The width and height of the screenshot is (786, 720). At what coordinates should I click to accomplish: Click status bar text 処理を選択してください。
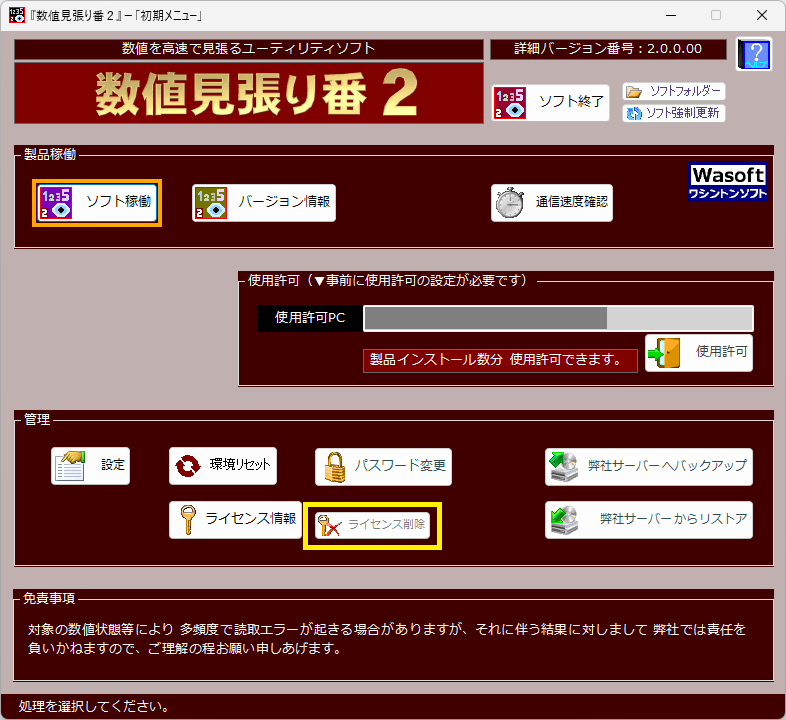click(x=93, y=707)
